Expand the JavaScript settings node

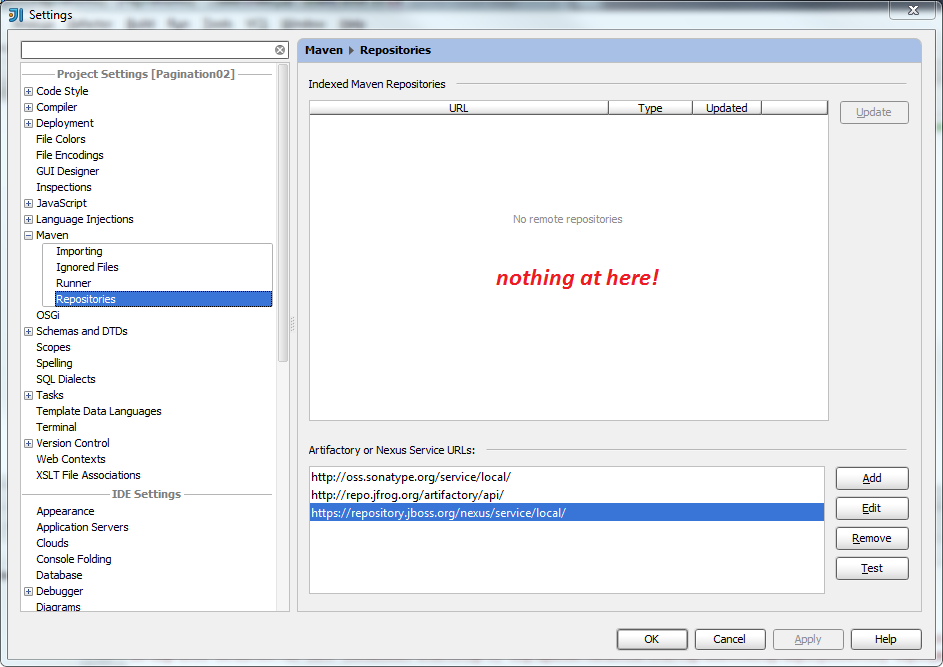28,204
